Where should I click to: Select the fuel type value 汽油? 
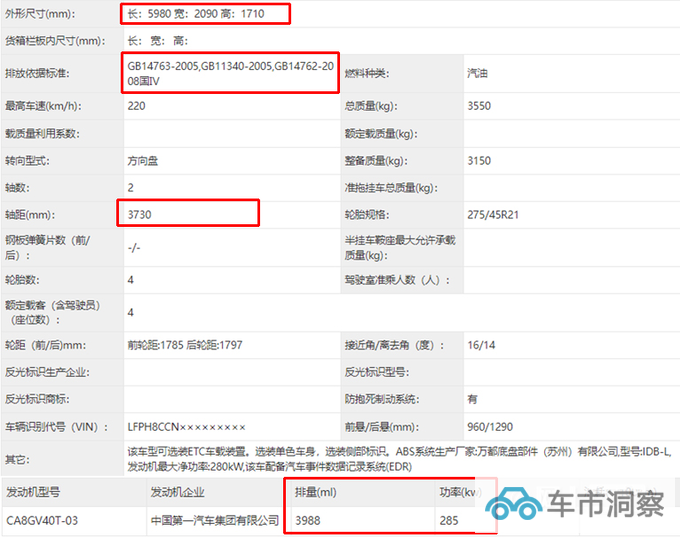(477, 73)
